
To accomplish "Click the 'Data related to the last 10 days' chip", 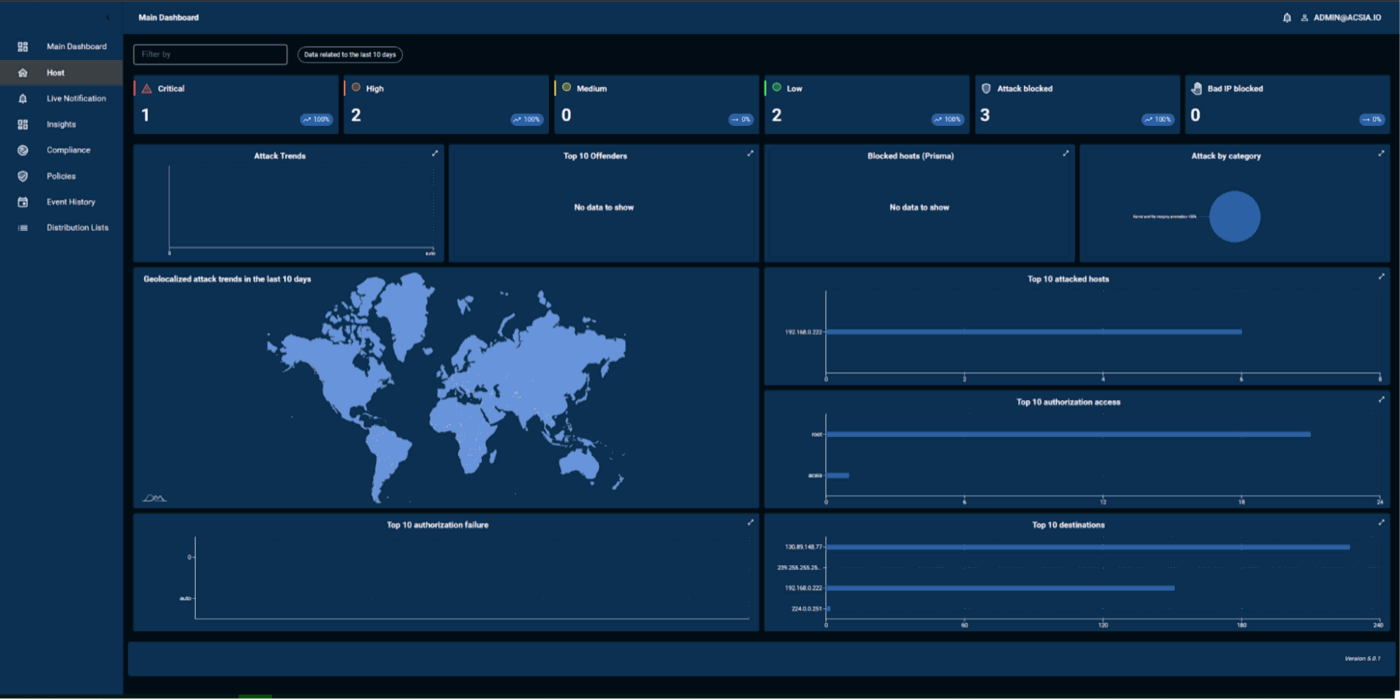I will coord(350,54).
